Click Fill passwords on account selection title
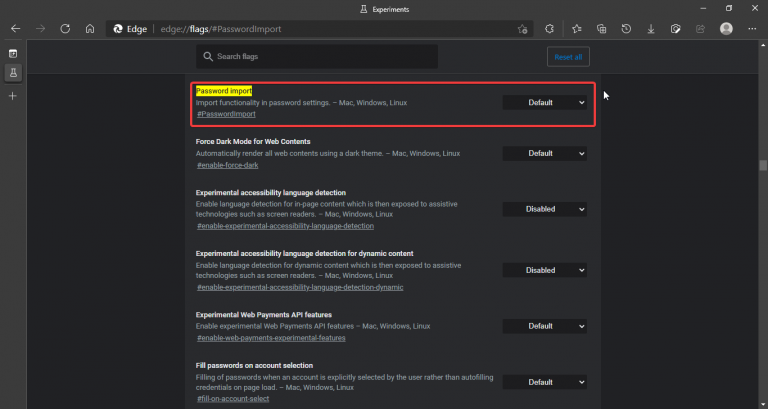Image resolution: width=768 pixels, height=409 pixels. (254, 365)
